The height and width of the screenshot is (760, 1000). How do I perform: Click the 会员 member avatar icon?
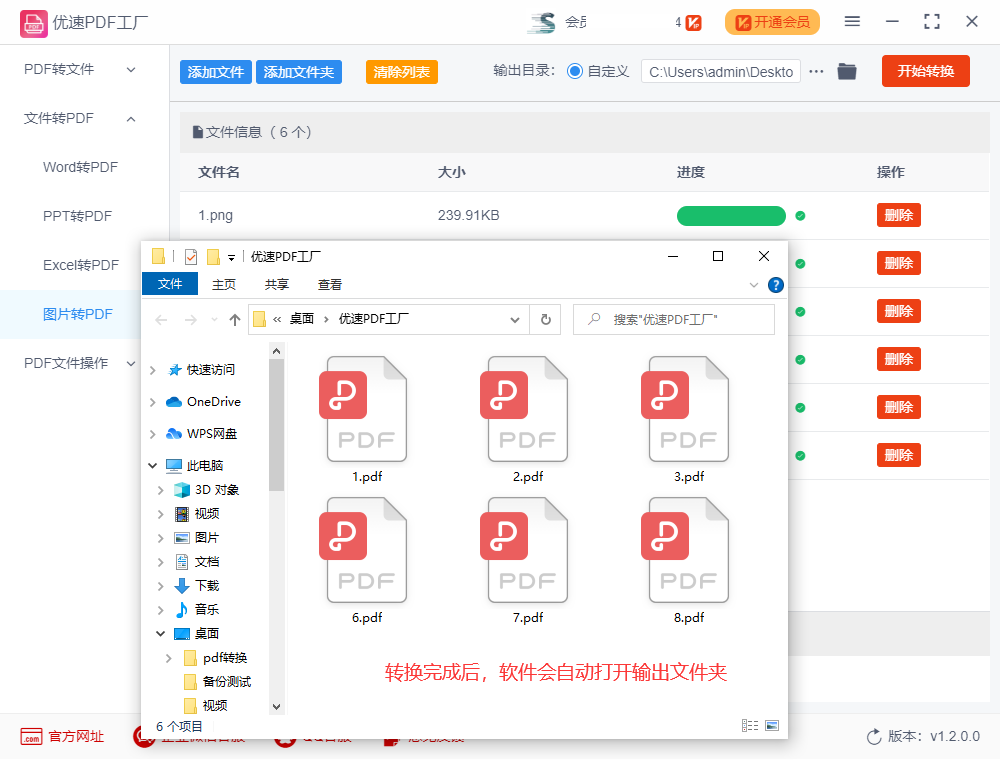540,21
